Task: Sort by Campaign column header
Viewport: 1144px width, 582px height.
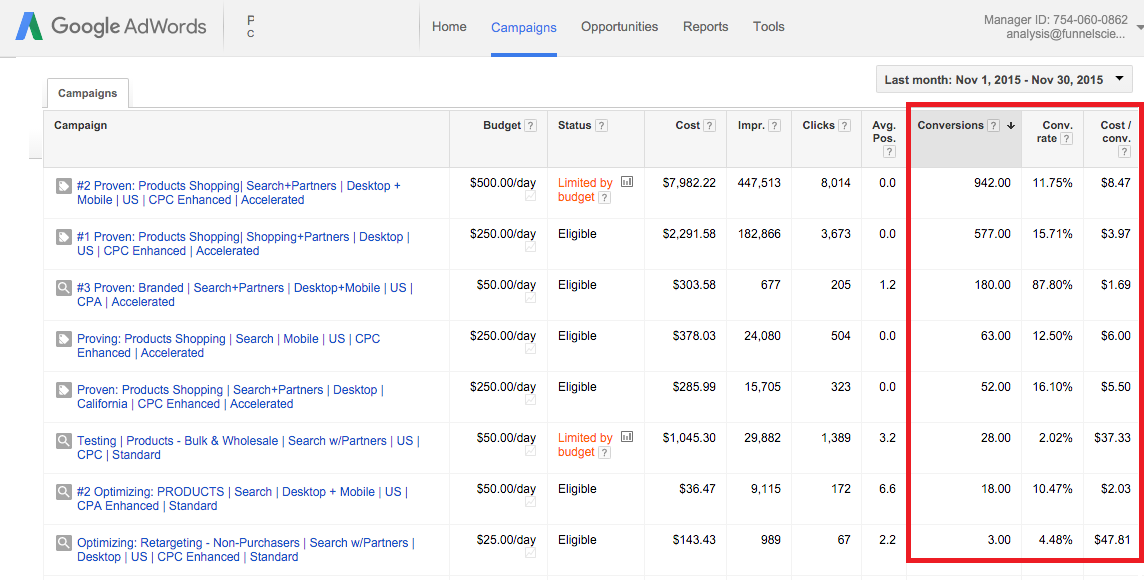Action: tap(80, 125)
